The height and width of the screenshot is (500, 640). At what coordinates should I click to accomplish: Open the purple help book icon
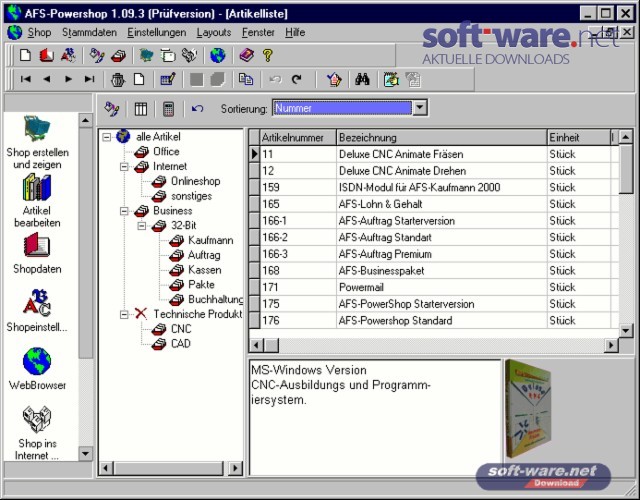coord(247,55)
